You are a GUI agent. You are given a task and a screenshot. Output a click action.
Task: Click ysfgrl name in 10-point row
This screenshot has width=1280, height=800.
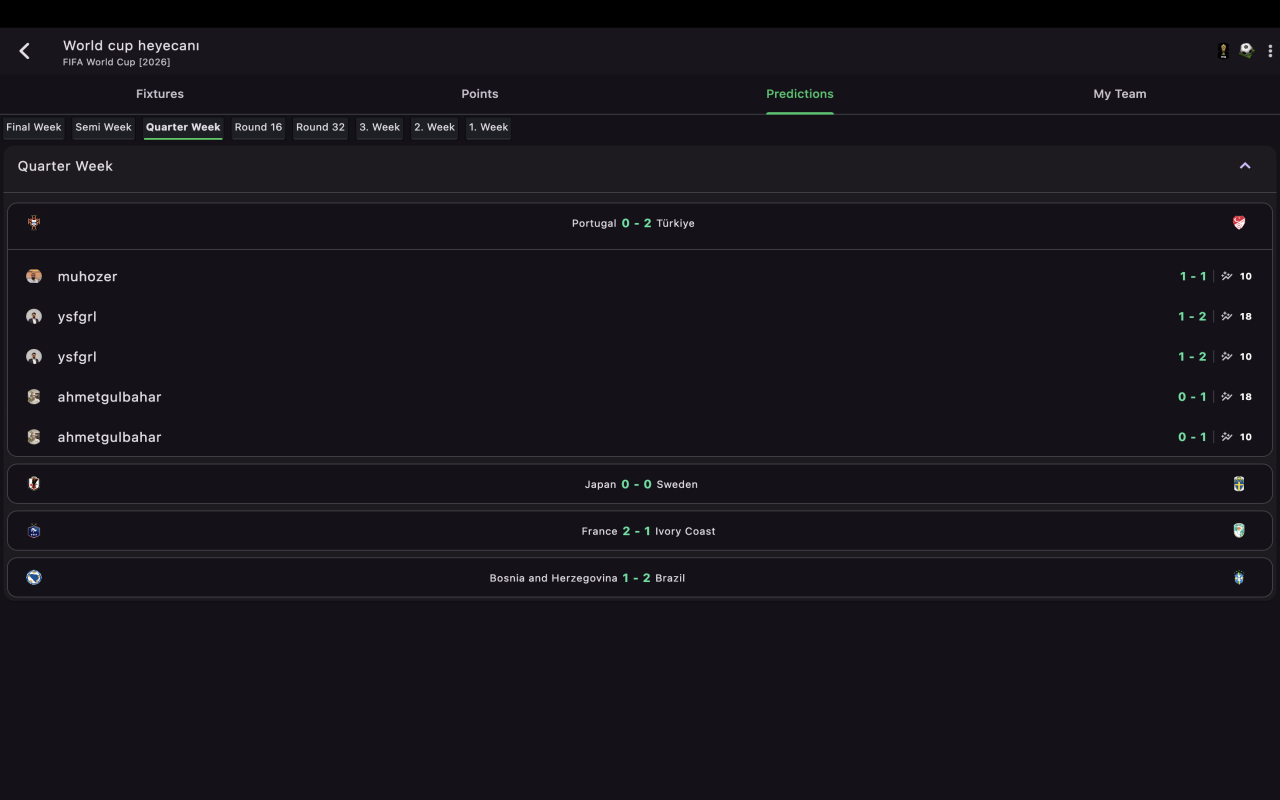pyautogui.click(x=77, y=356)
